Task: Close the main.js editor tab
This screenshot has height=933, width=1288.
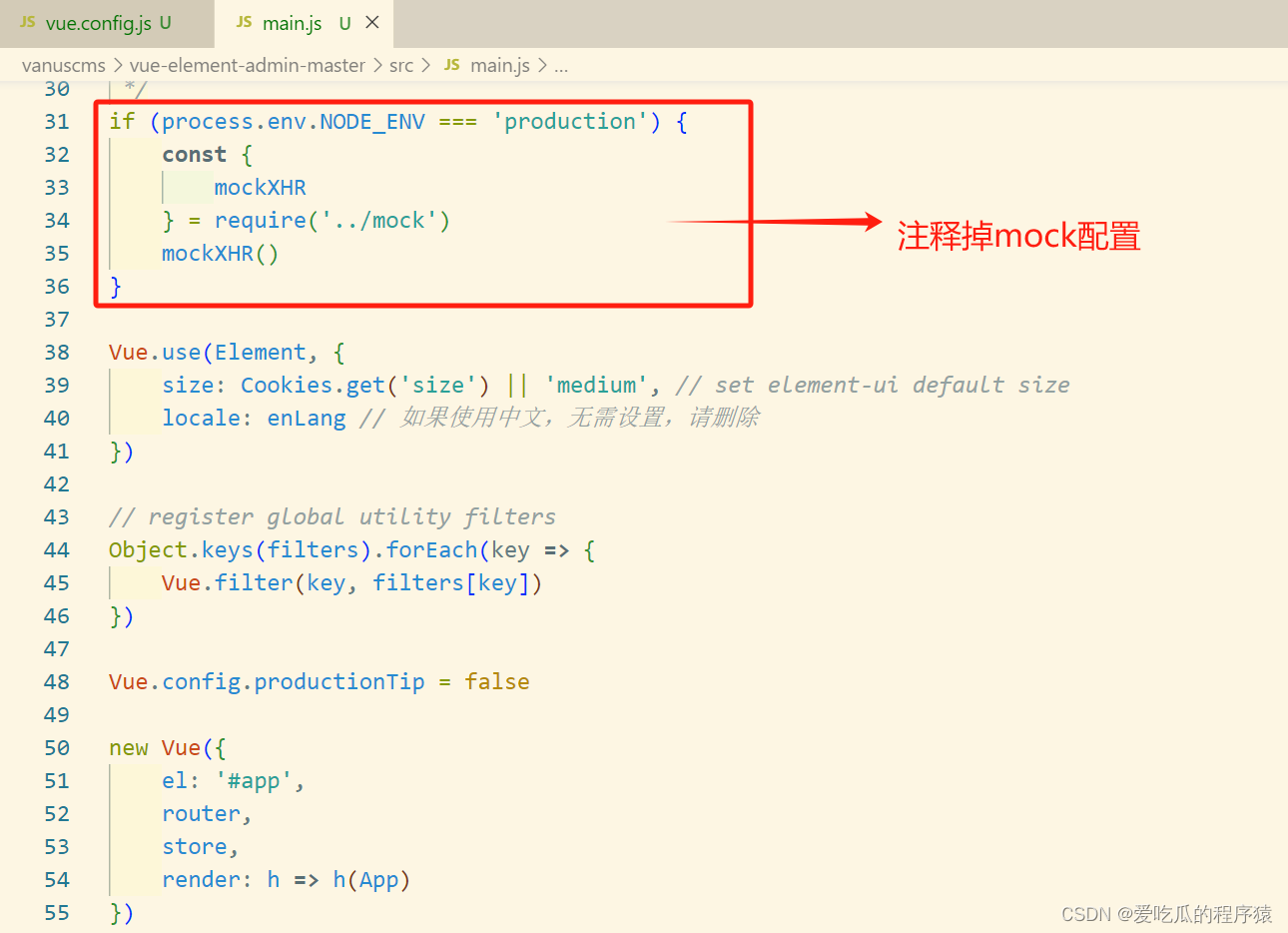Action: coord(371,22)
